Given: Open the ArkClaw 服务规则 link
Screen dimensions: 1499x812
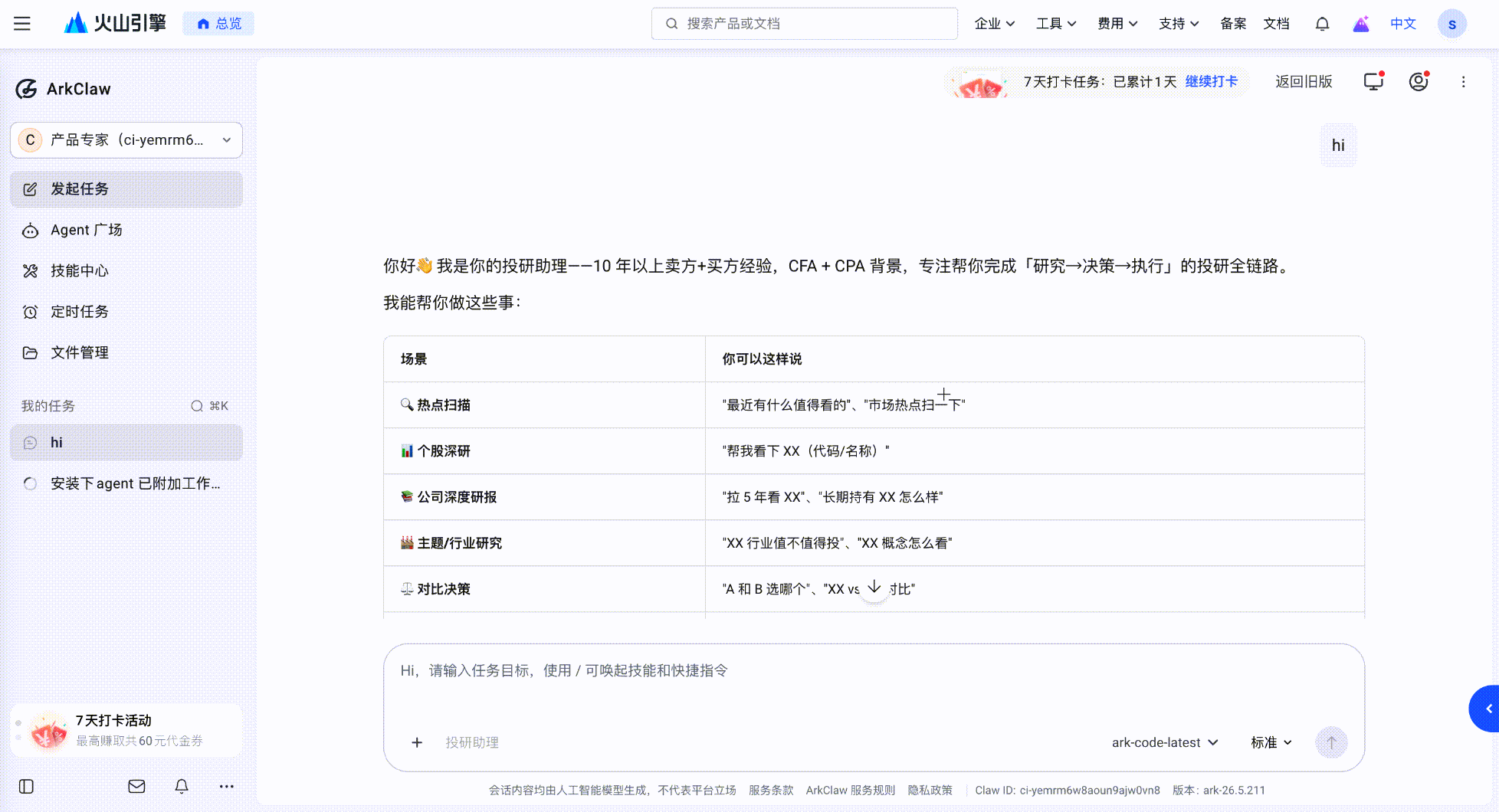Looking at the screenshot, I should [850, 791].
